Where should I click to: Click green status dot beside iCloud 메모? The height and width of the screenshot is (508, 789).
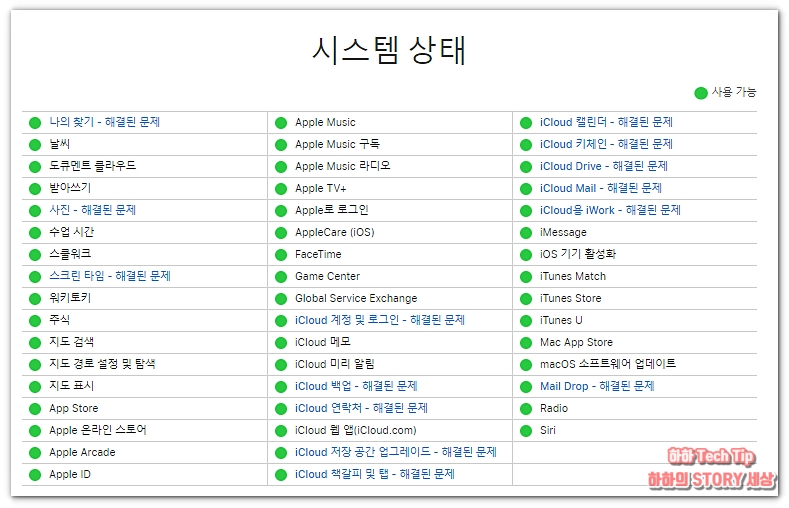click(x=281, y=343)
